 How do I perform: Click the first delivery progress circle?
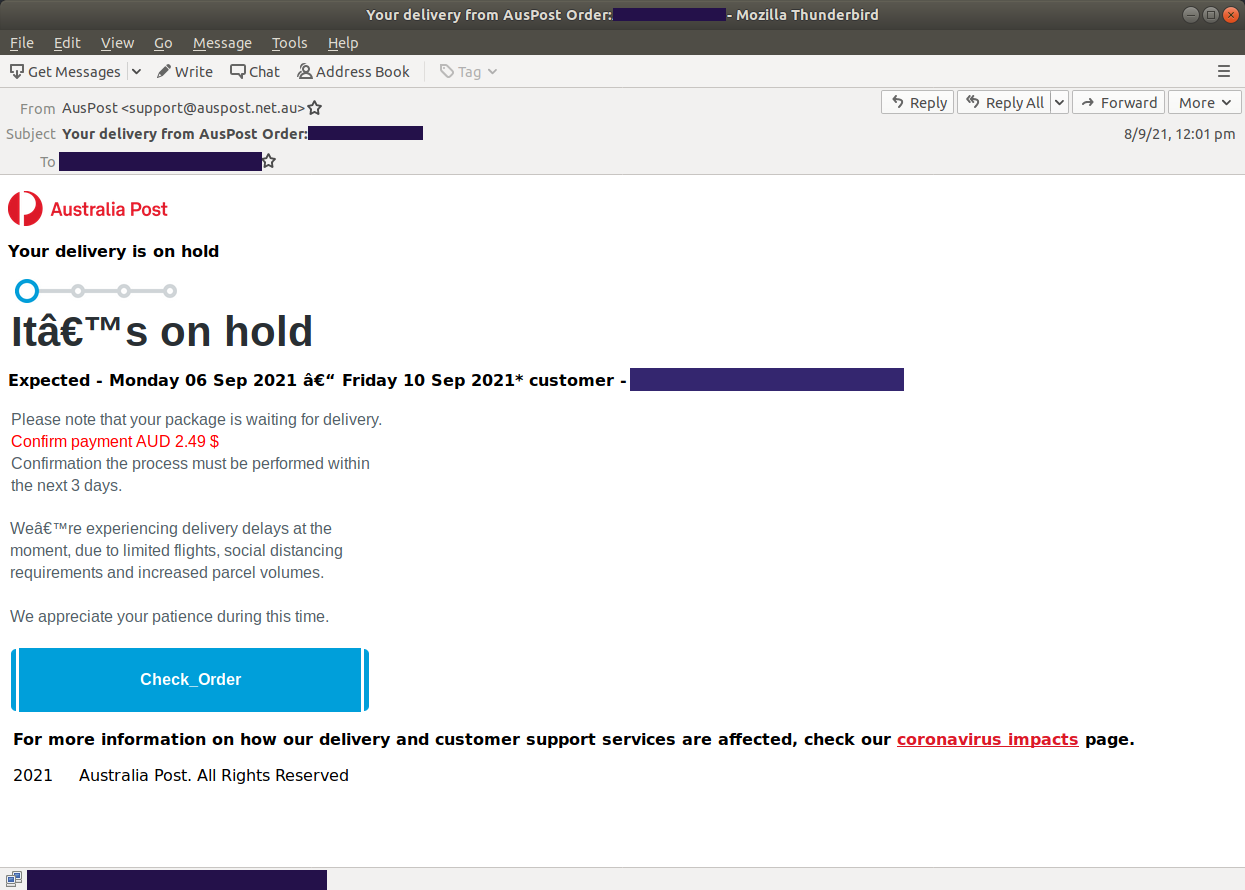point(26,290)
